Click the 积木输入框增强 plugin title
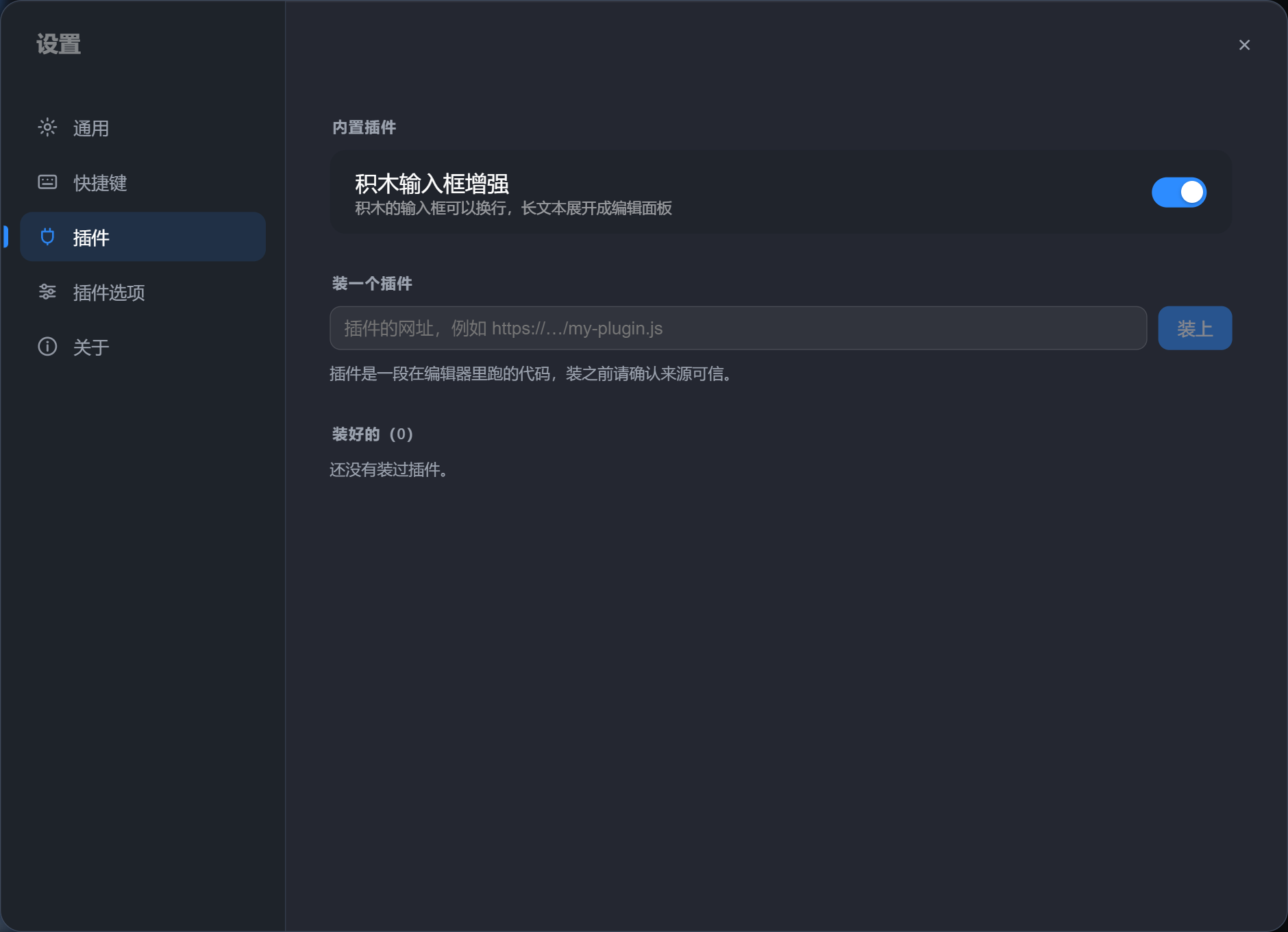 tap(432, 184)
